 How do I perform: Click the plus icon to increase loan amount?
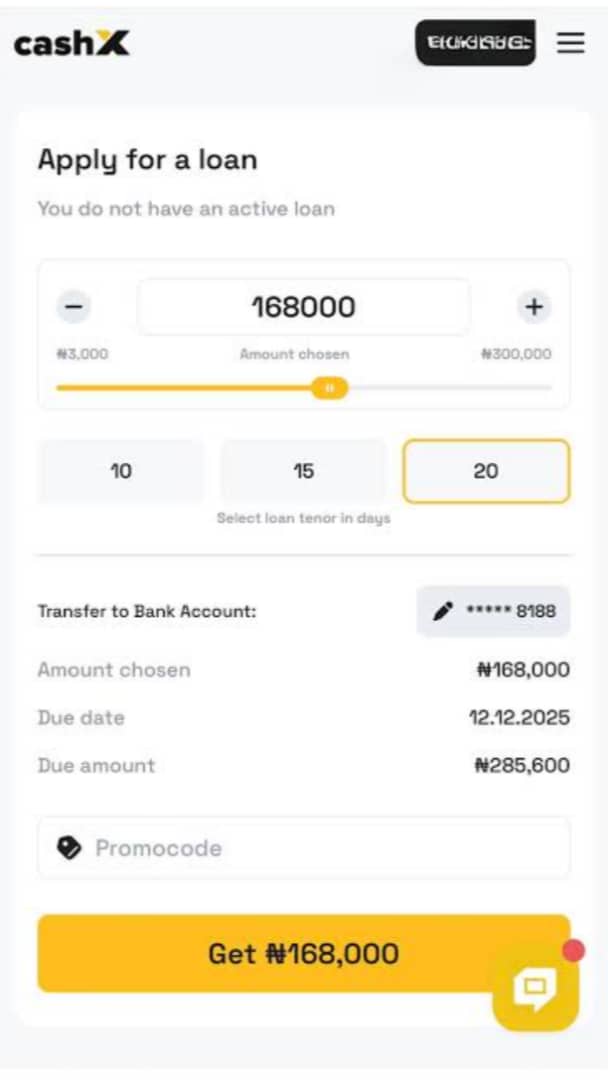534,307
